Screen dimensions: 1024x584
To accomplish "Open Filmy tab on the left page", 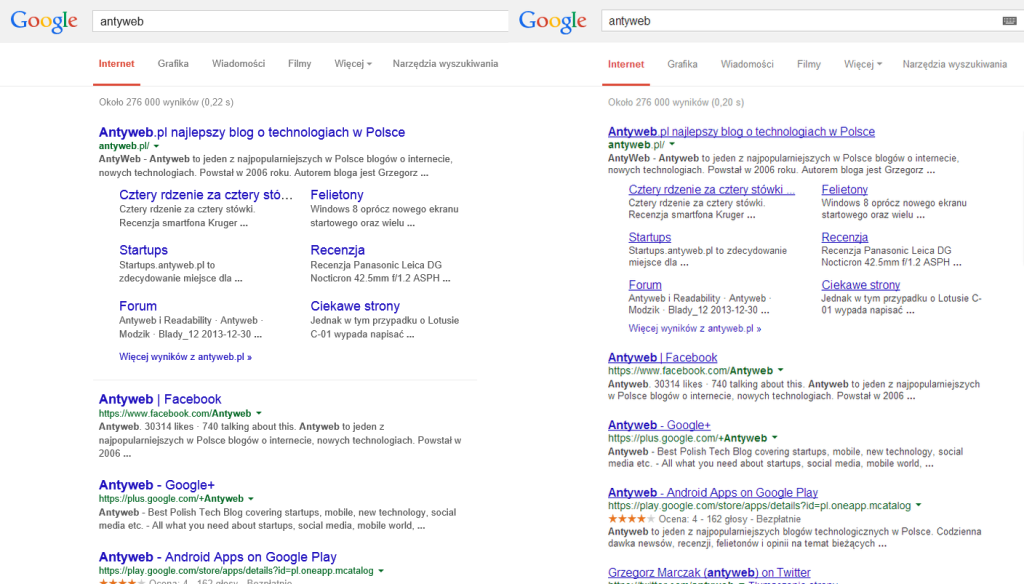I will (x=300, y=63).
